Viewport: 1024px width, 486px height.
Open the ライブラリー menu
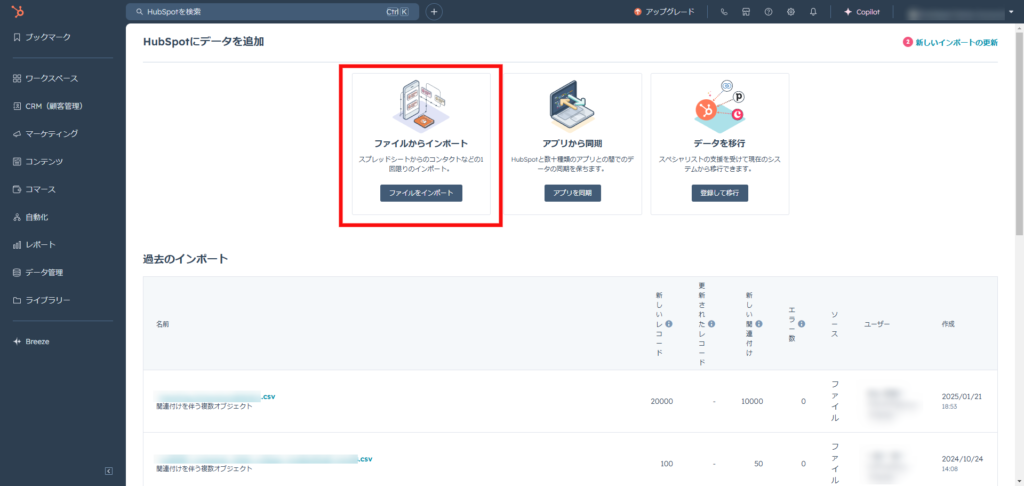42,300
